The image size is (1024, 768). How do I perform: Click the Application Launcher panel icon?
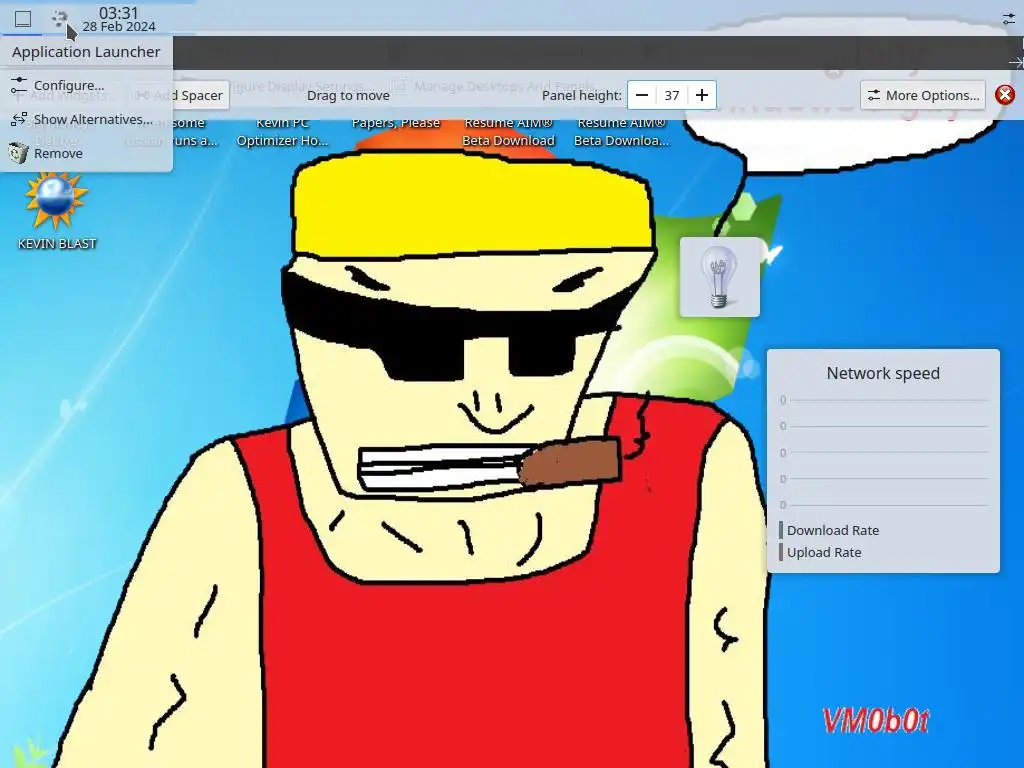click(x=23, y=19)
